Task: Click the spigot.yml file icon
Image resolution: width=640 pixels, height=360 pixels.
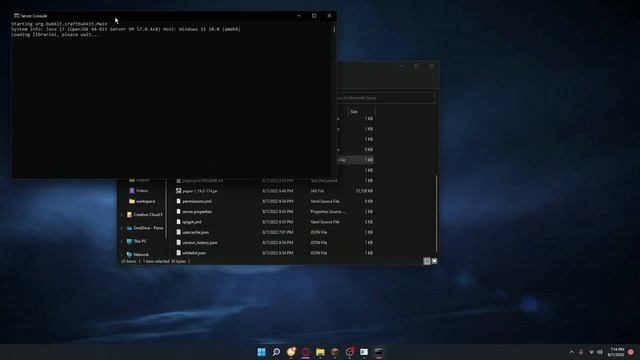Action: (x=178, y=222)
